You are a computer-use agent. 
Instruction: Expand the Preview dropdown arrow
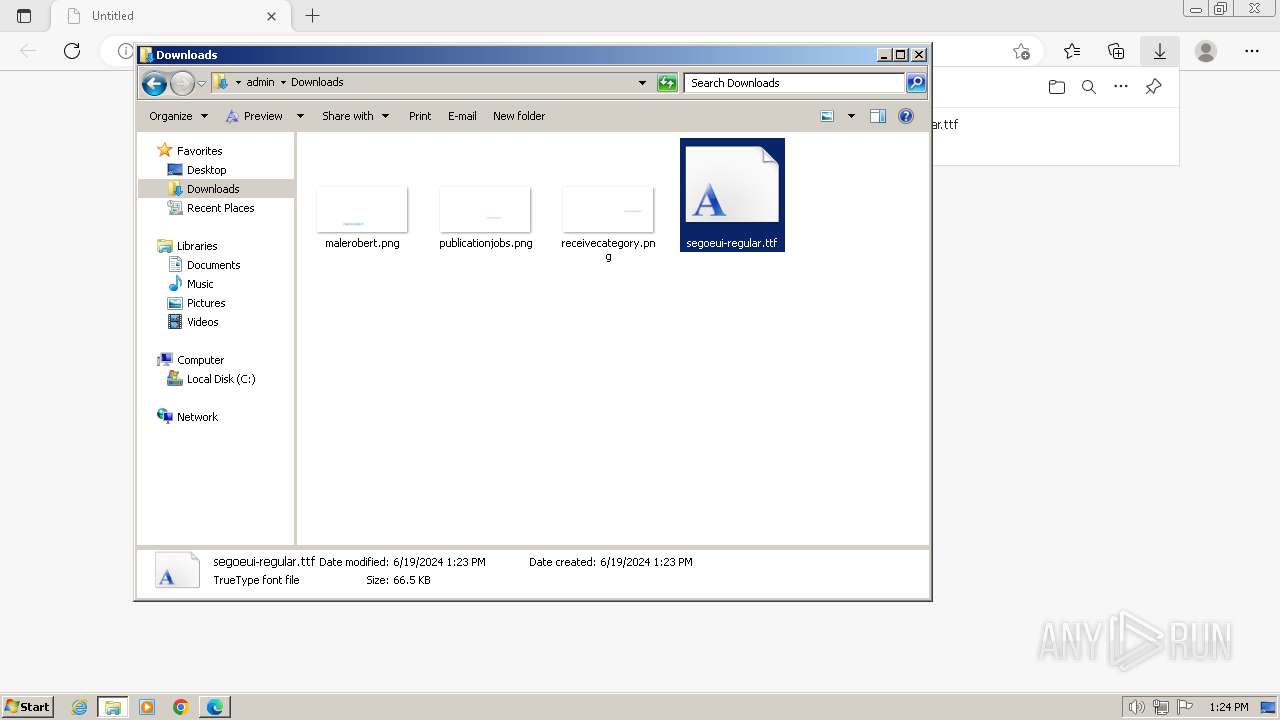coord(300,116)
